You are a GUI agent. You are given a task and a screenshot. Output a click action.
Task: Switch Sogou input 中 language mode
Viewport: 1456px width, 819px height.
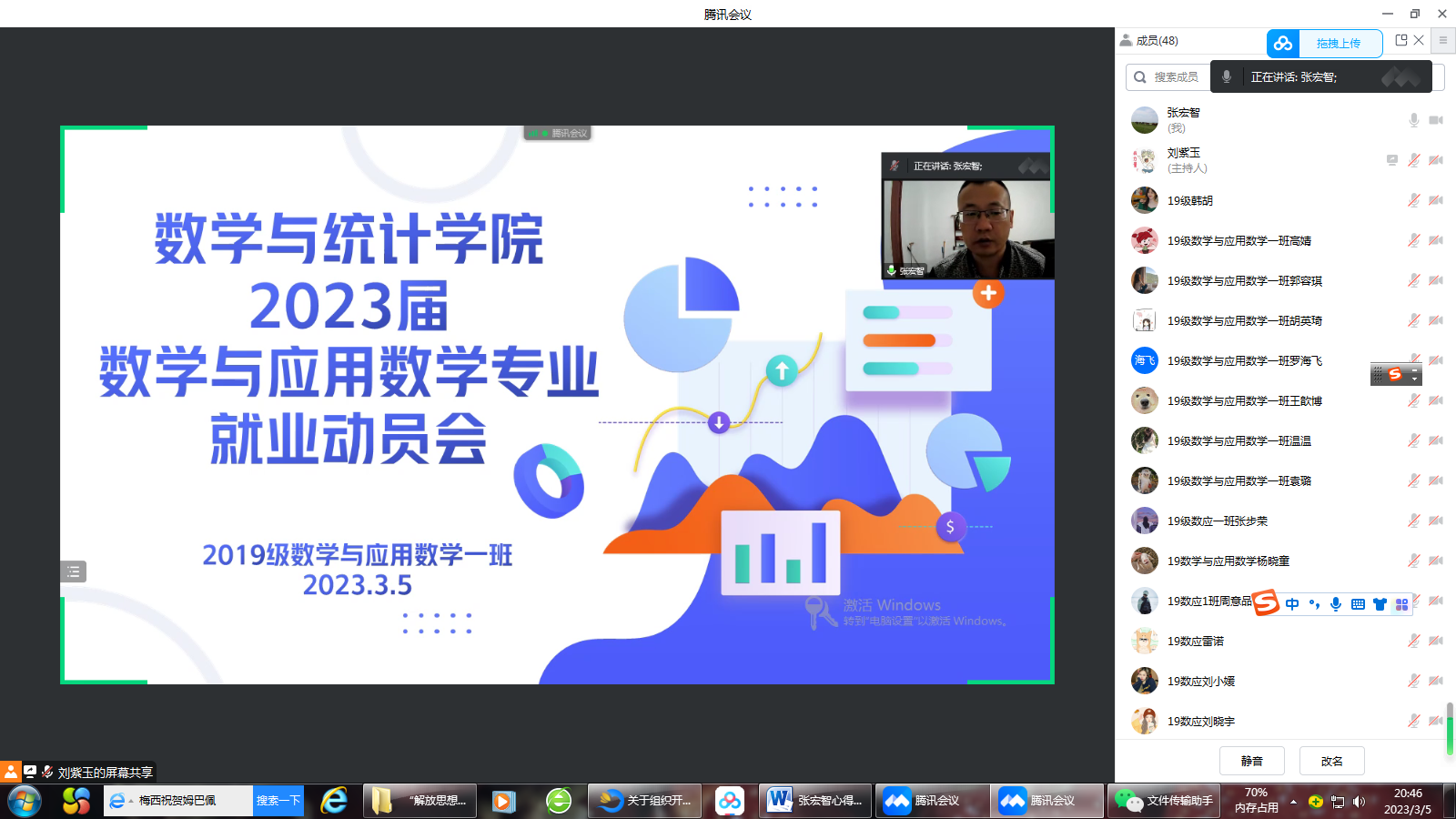pos(1292,604)
